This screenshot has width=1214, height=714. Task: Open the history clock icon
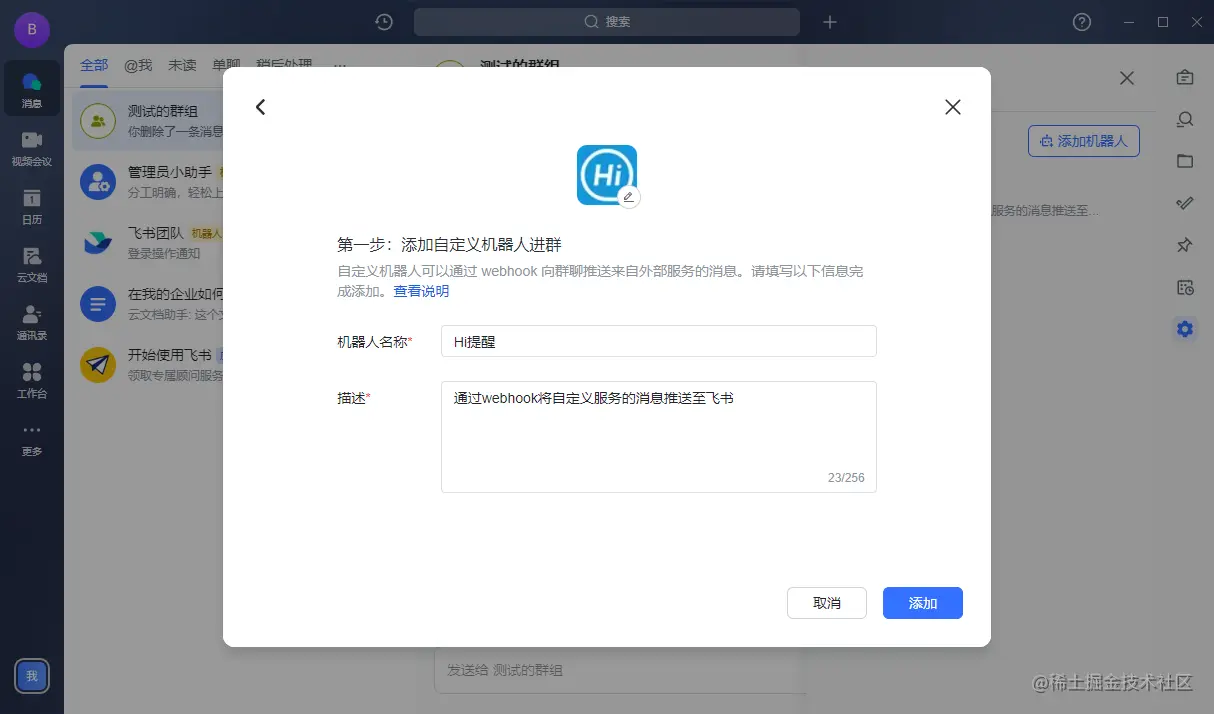[384, 22]
